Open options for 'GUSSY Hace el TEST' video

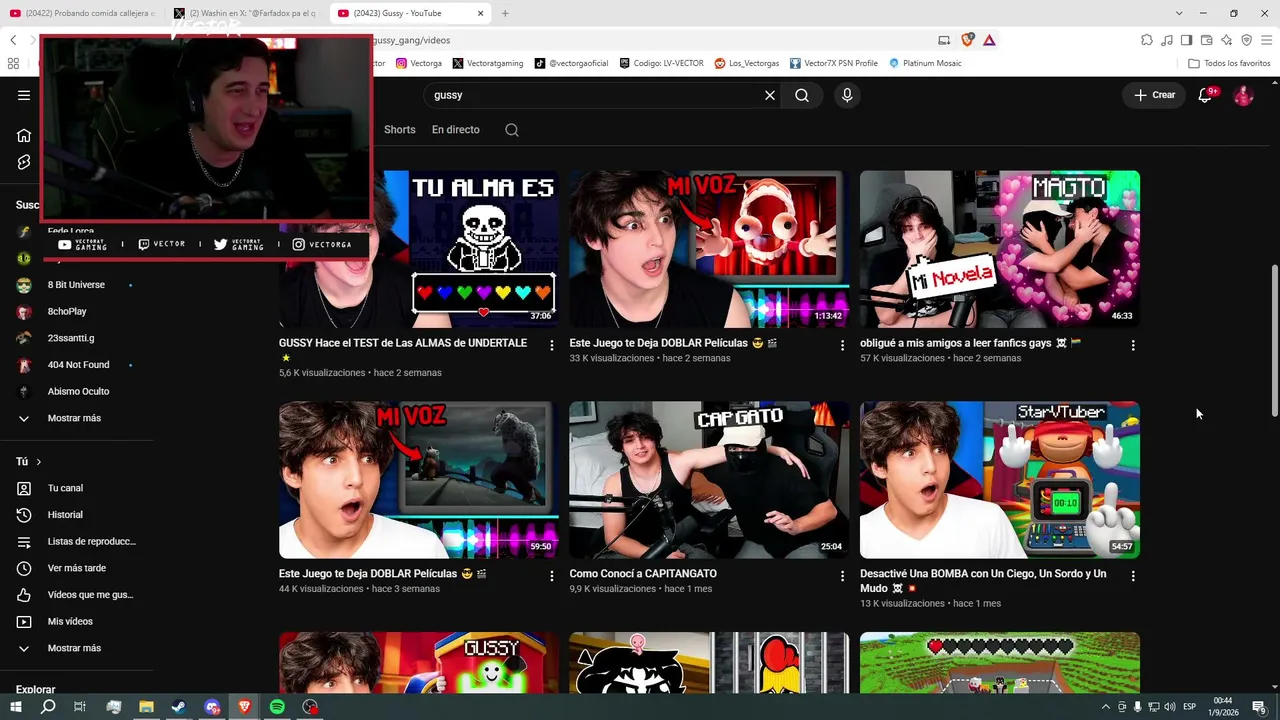551,345
